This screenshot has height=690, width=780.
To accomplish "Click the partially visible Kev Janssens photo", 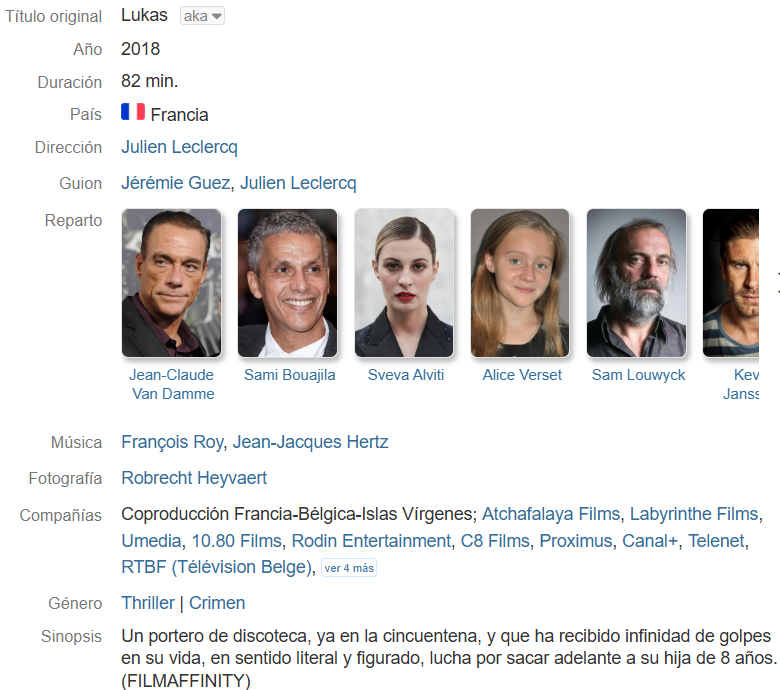I will point(731,283).
